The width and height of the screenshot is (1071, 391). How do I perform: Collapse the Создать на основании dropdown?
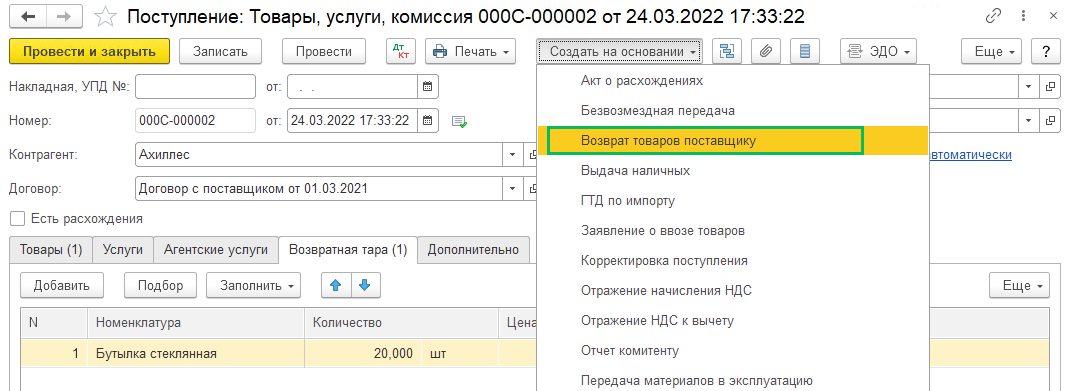(x=620, y=51)
